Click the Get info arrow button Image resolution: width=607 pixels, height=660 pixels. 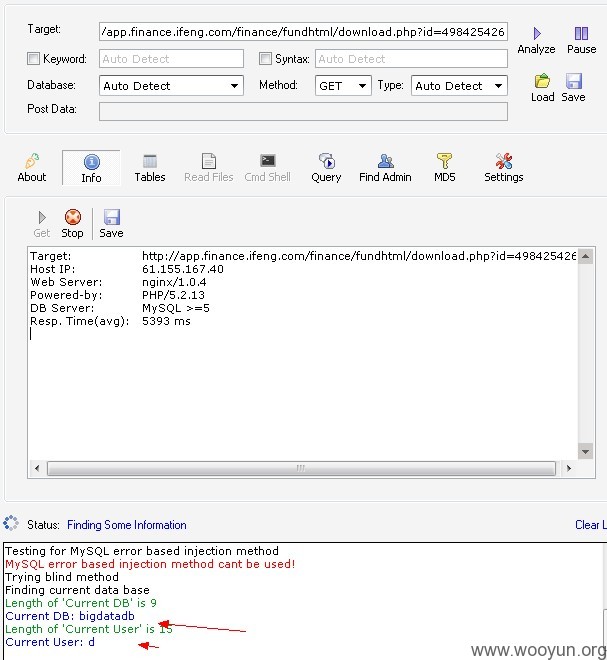click(x=42, y=224)
